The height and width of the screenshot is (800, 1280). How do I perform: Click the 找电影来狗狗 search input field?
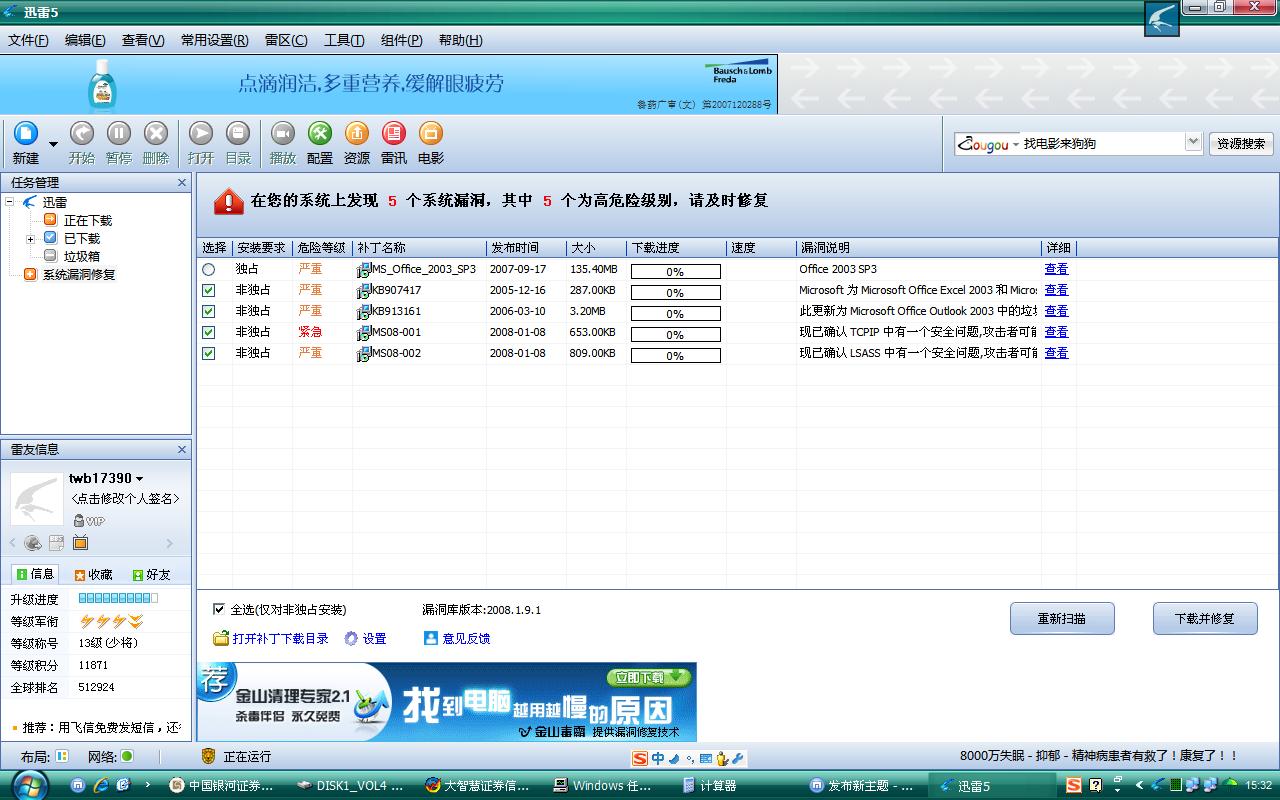click(x=1103, y=144)
